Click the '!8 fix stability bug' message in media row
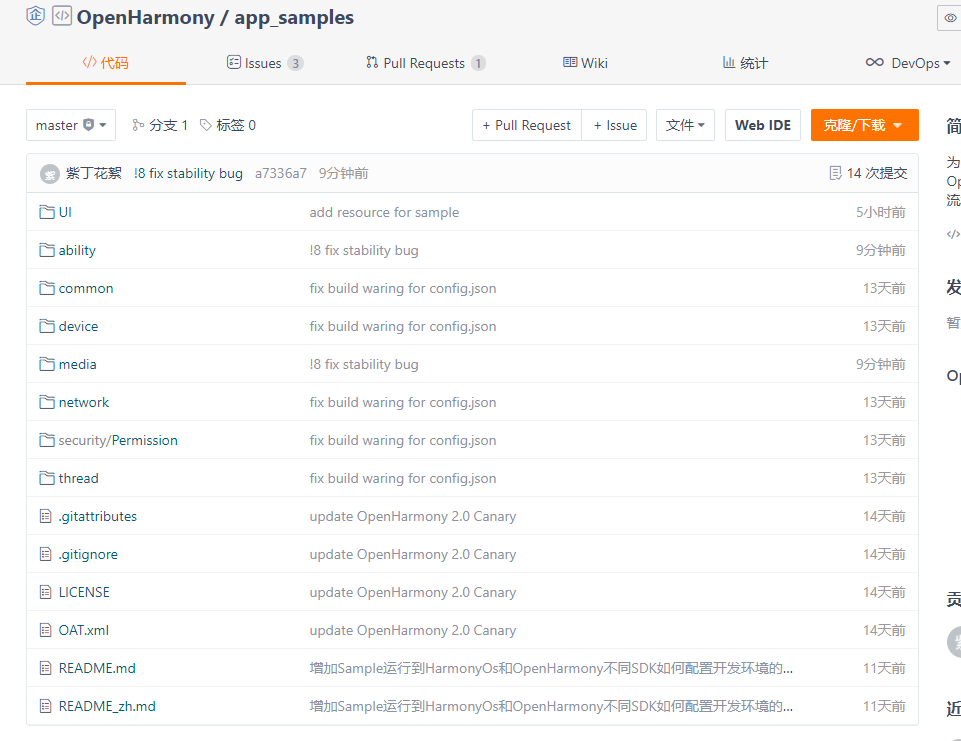The image size is (961, 741). click(x=364, y=364)
